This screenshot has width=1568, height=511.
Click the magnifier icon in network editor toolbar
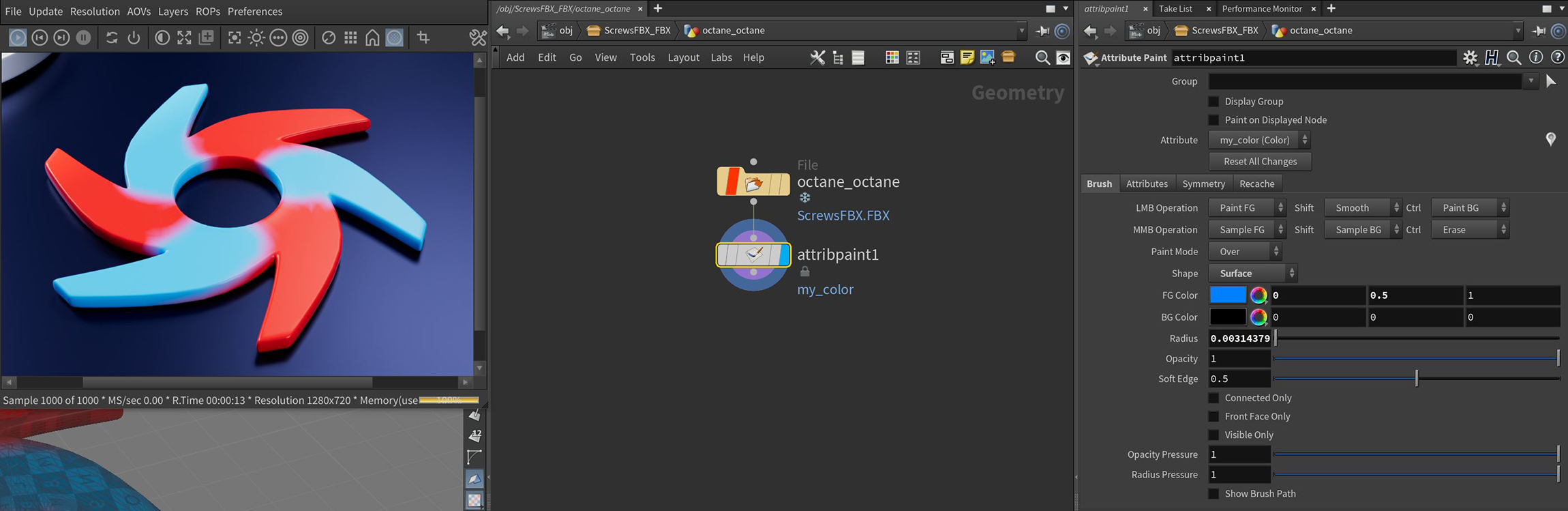(x=1042, y=58)
